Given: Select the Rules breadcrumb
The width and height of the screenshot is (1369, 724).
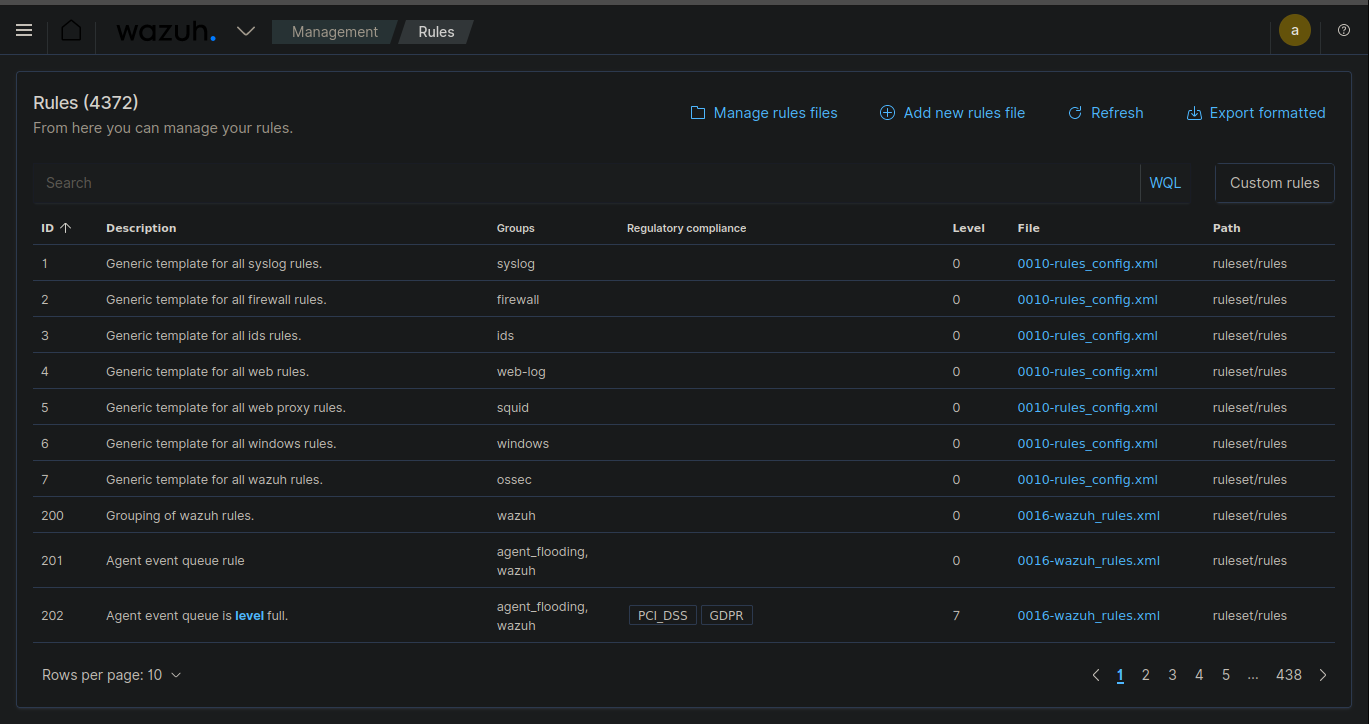Looking at the screenshot, I should (436, 32).
